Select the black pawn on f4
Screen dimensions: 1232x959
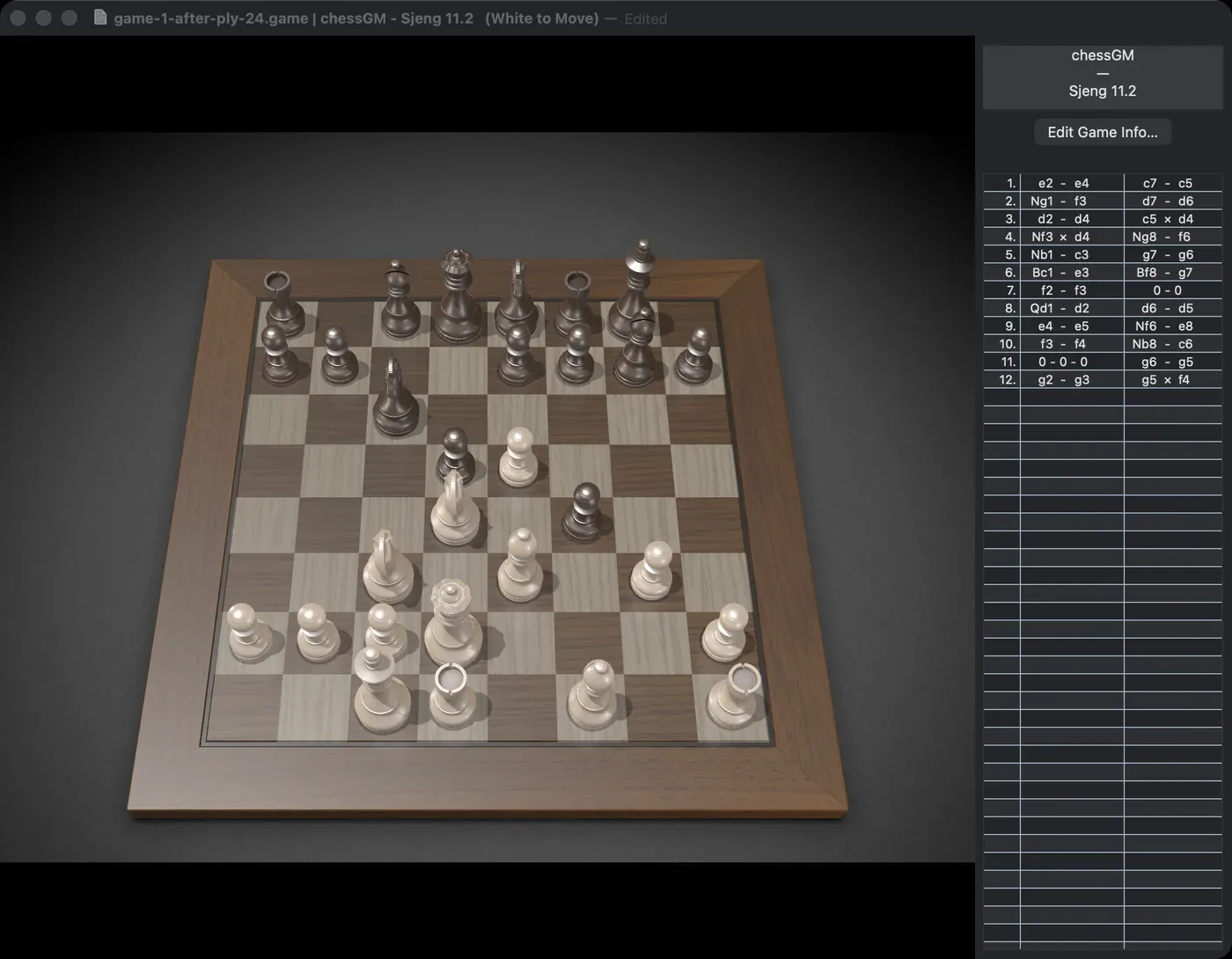tap(583, 512)
